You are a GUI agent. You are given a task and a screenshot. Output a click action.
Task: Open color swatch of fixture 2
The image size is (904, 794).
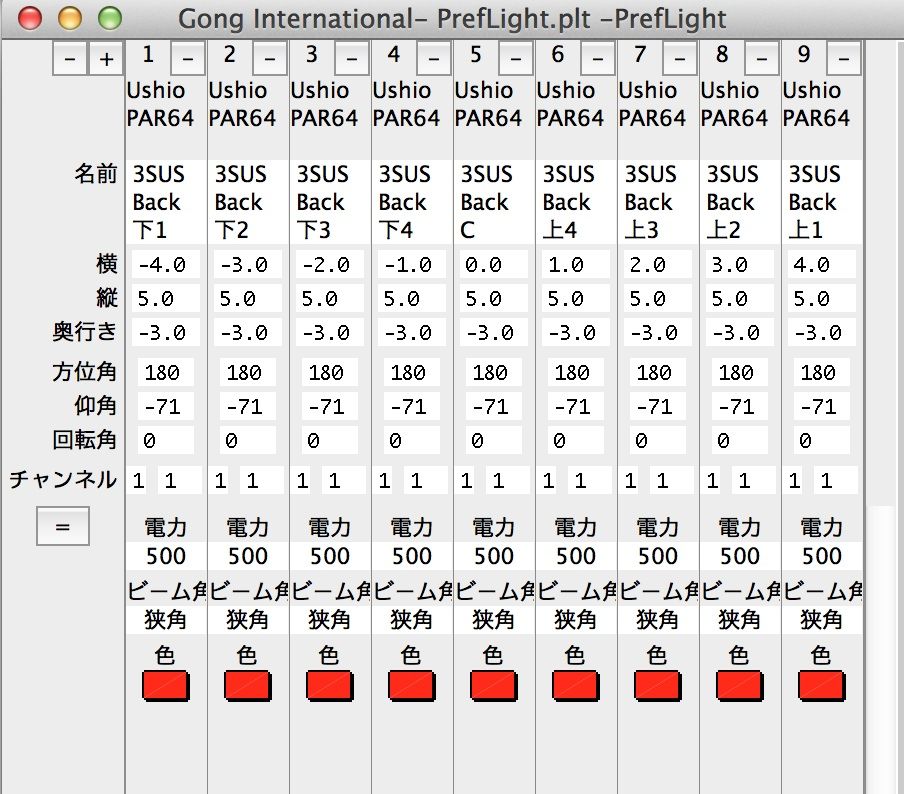(x=247, y=686)
